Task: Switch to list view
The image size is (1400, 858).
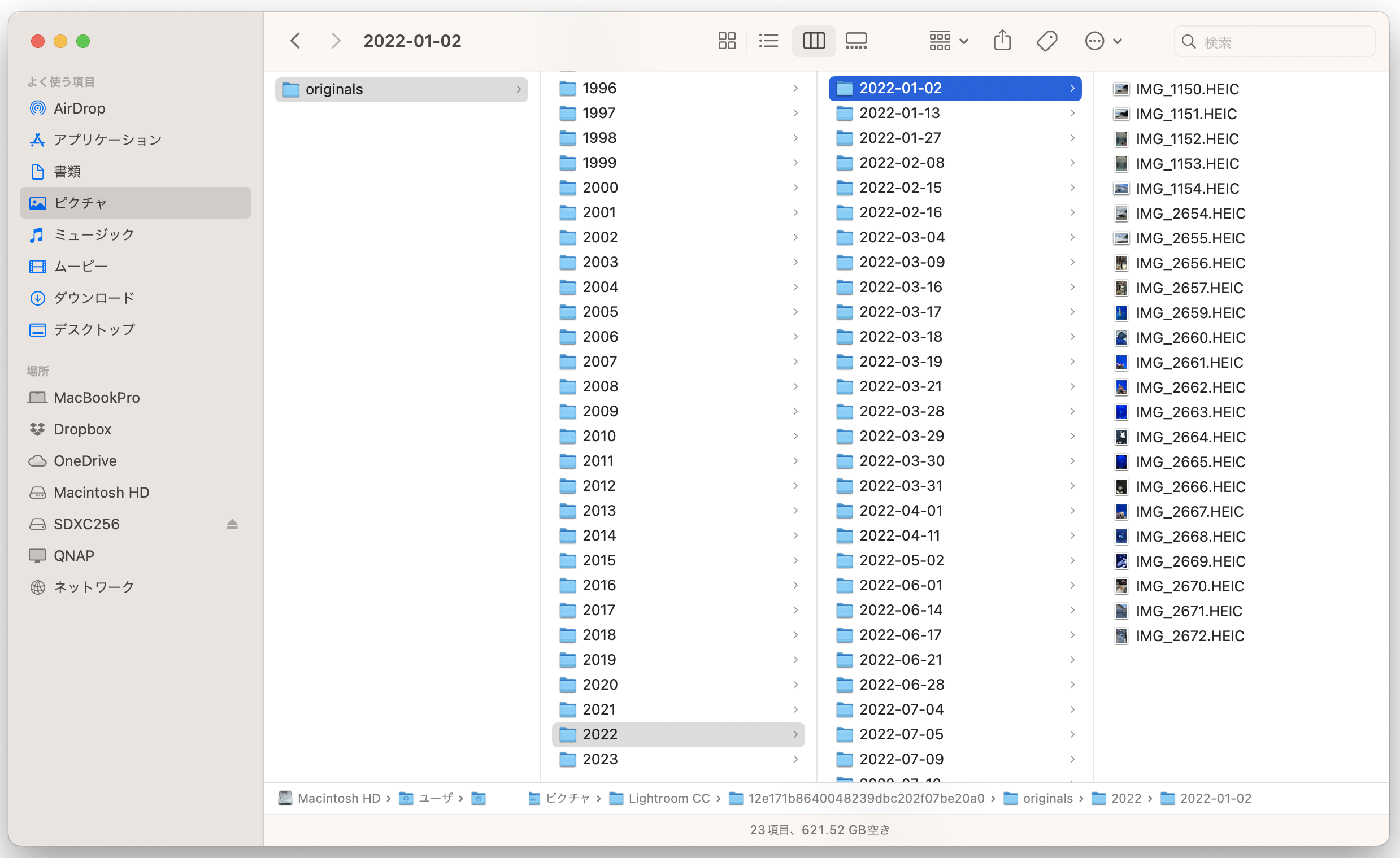Action: 768,41
